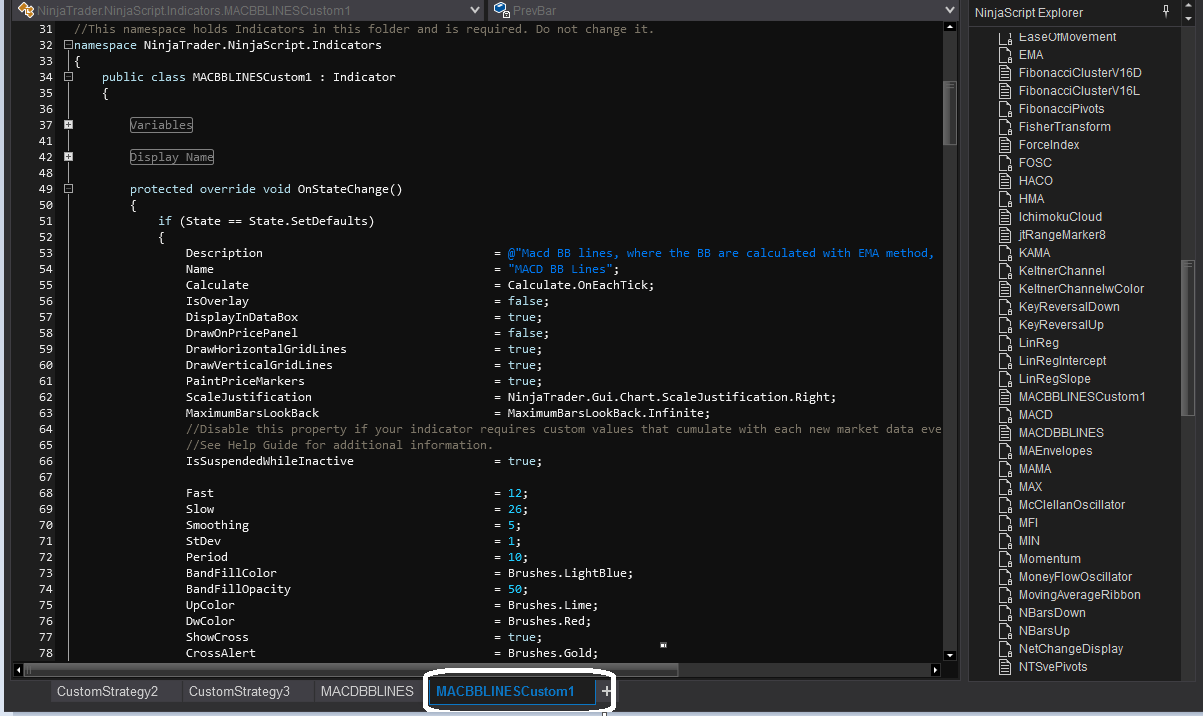Select NetChangeDisplay in explorer

click(1071, 649)
